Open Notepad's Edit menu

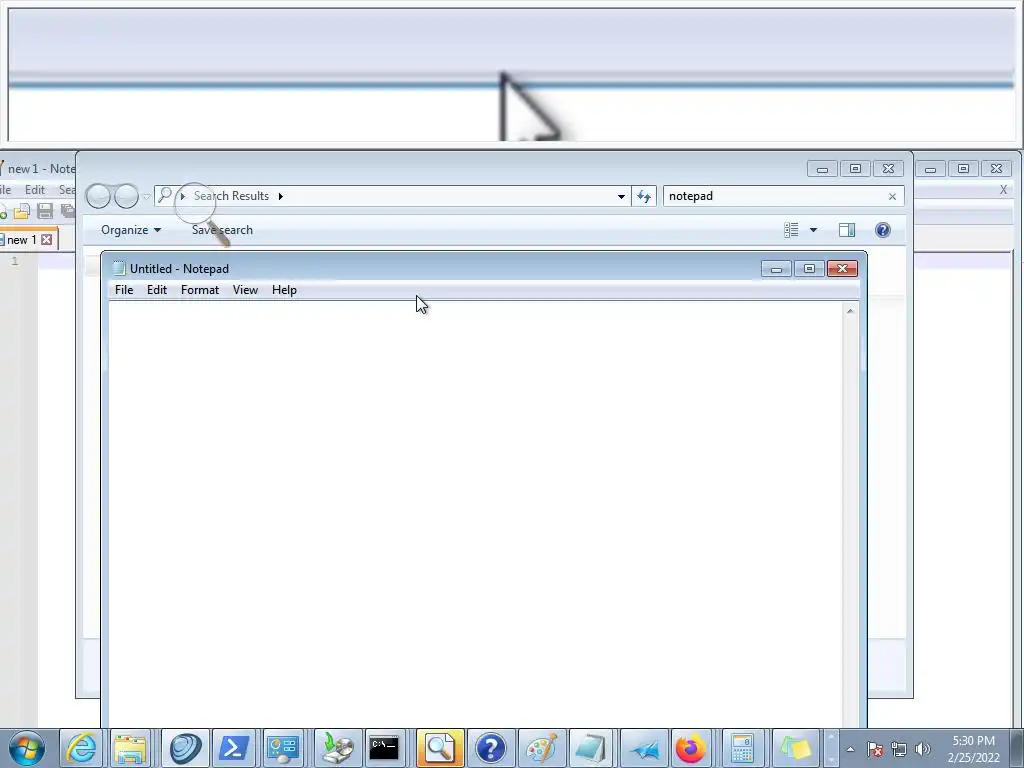coord(157,290)
